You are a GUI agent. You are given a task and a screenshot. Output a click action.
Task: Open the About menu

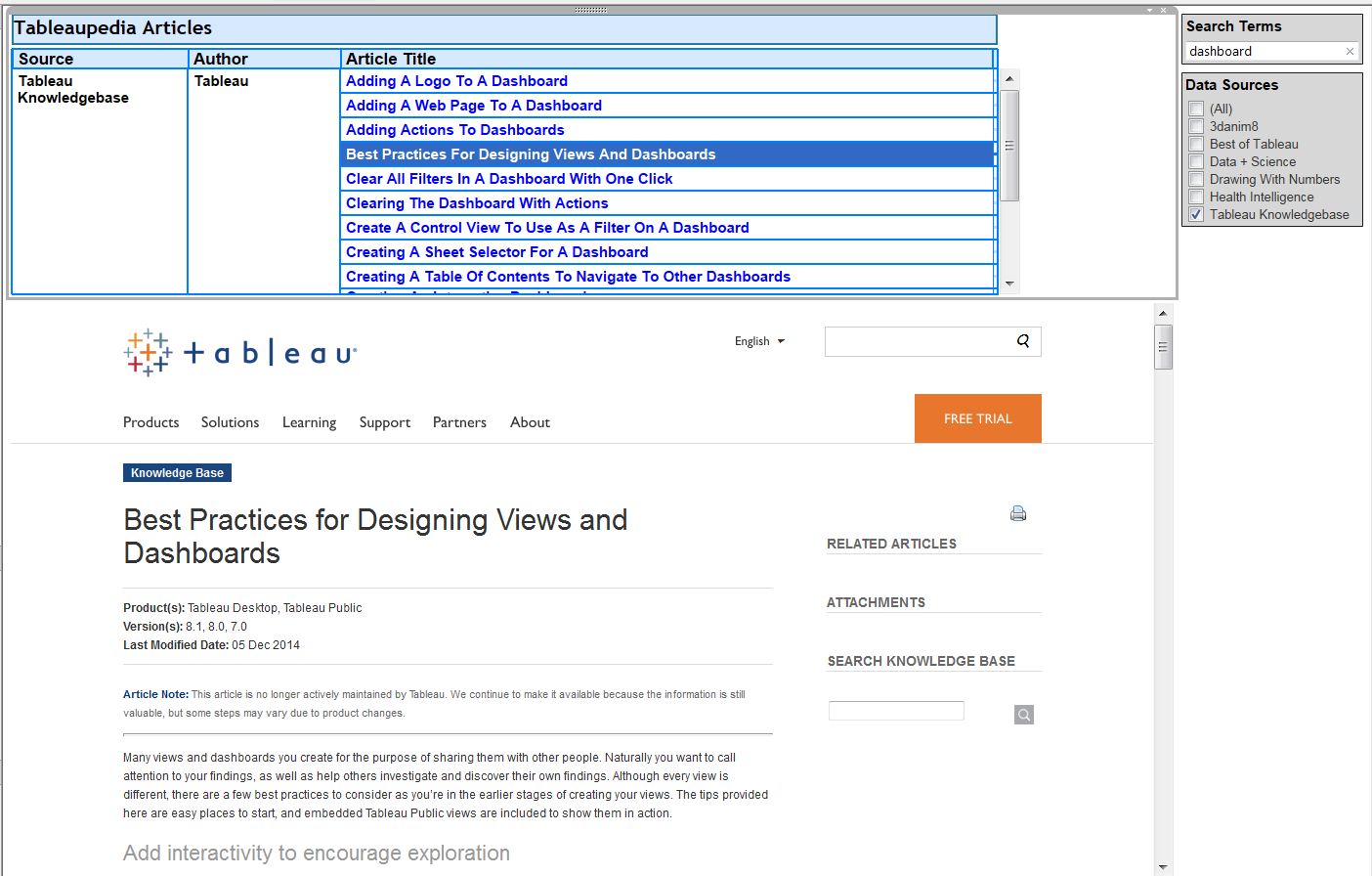click(530, 422)
